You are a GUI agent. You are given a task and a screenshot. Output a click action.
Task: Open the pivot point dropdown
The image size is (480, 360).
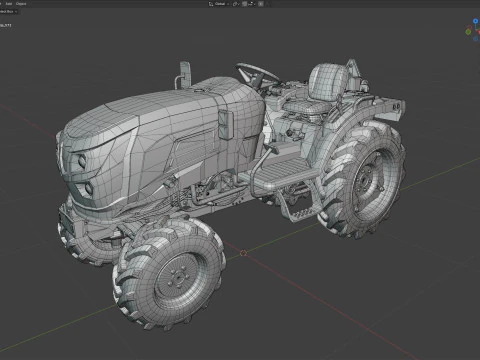[236, 4]
